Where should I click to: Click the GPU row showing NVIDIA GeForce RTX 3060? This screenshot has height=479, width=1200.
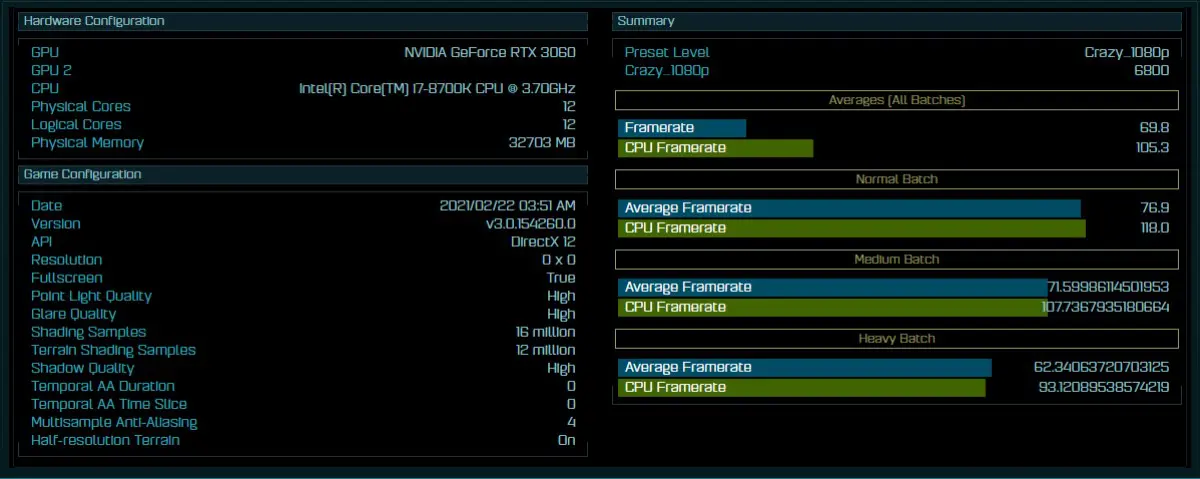point(303,52)
